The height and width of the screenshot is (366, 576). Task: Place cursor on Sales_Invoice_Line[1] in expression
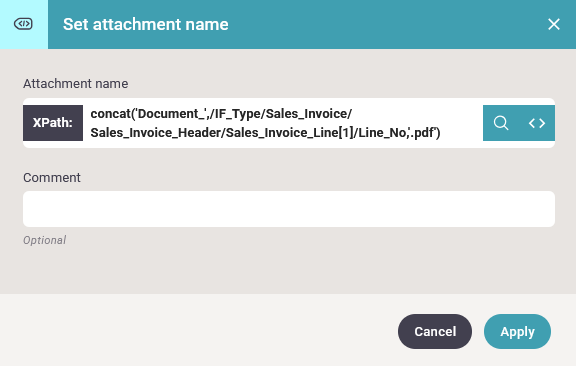tap(289, 133)
